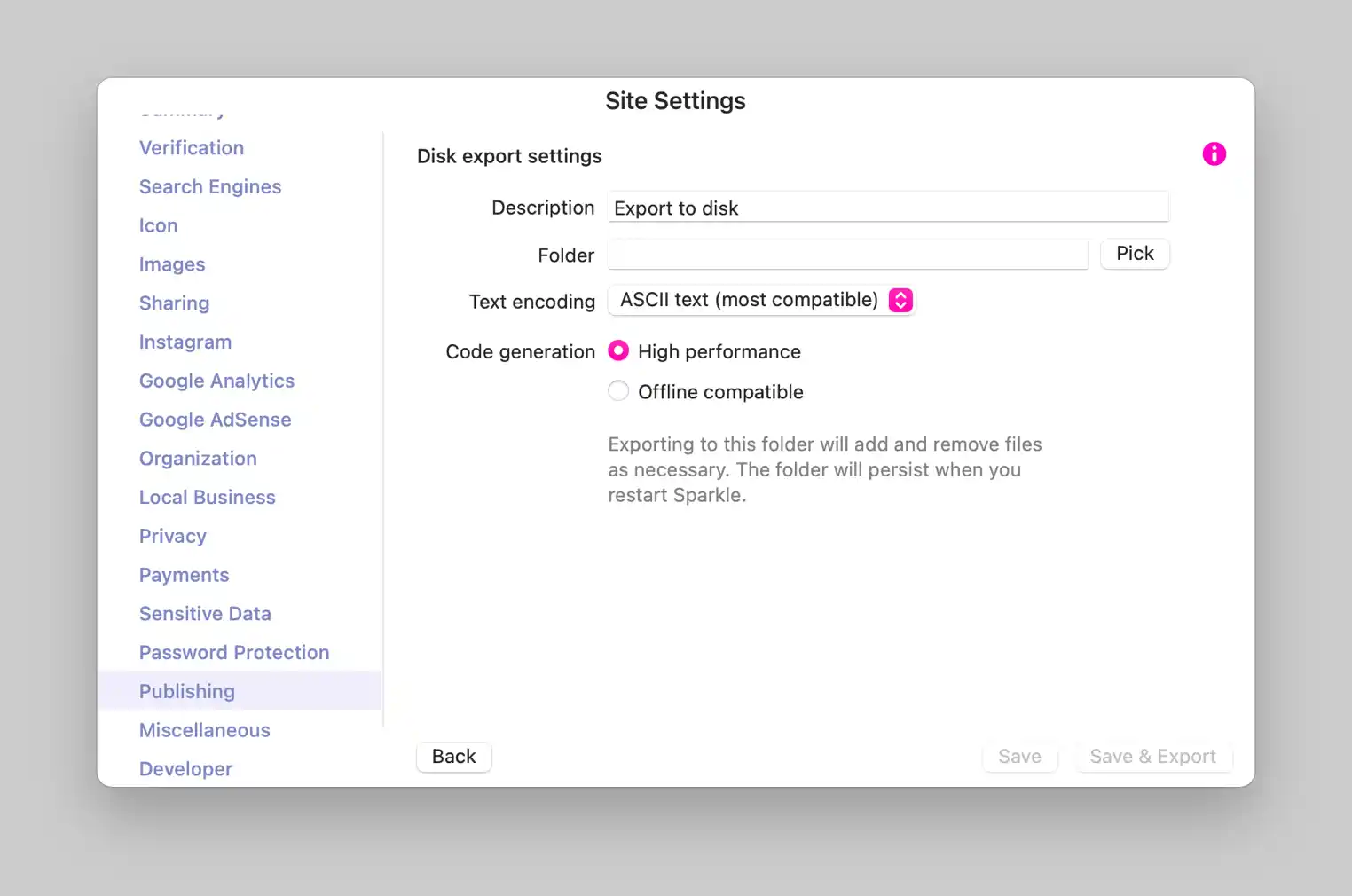Open Google AdSense settings

click(x=216, y=420)
